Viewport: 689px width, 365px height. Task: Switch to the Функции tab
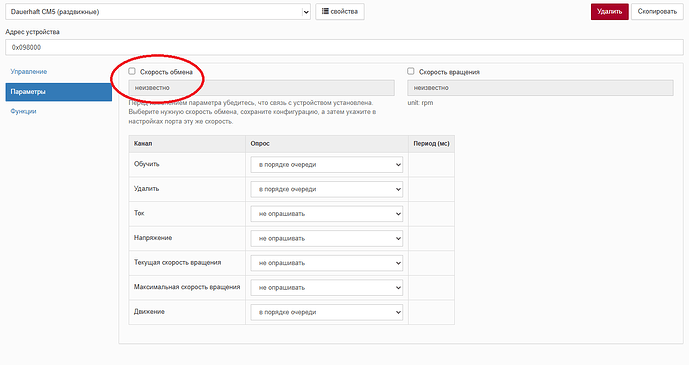click(x=23, y=112)
